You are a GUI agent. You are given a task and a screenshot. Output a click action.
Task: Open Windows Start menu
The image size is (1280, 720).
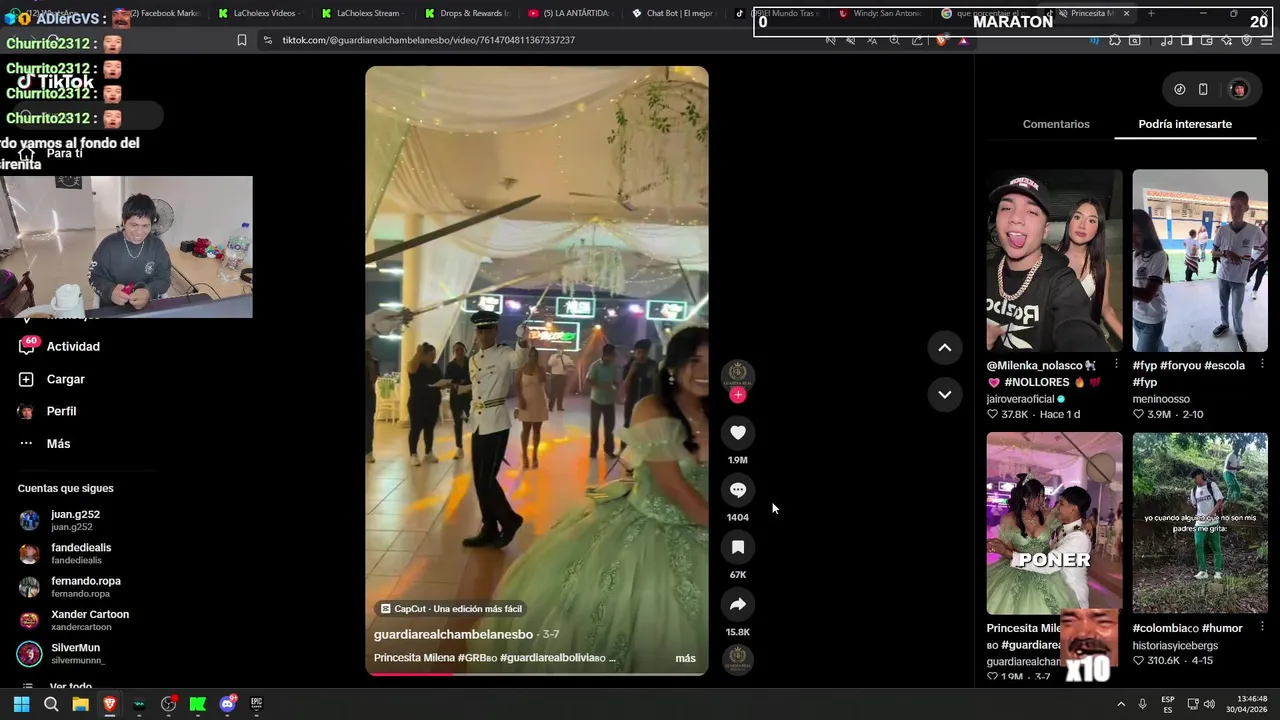coord(21,704)
